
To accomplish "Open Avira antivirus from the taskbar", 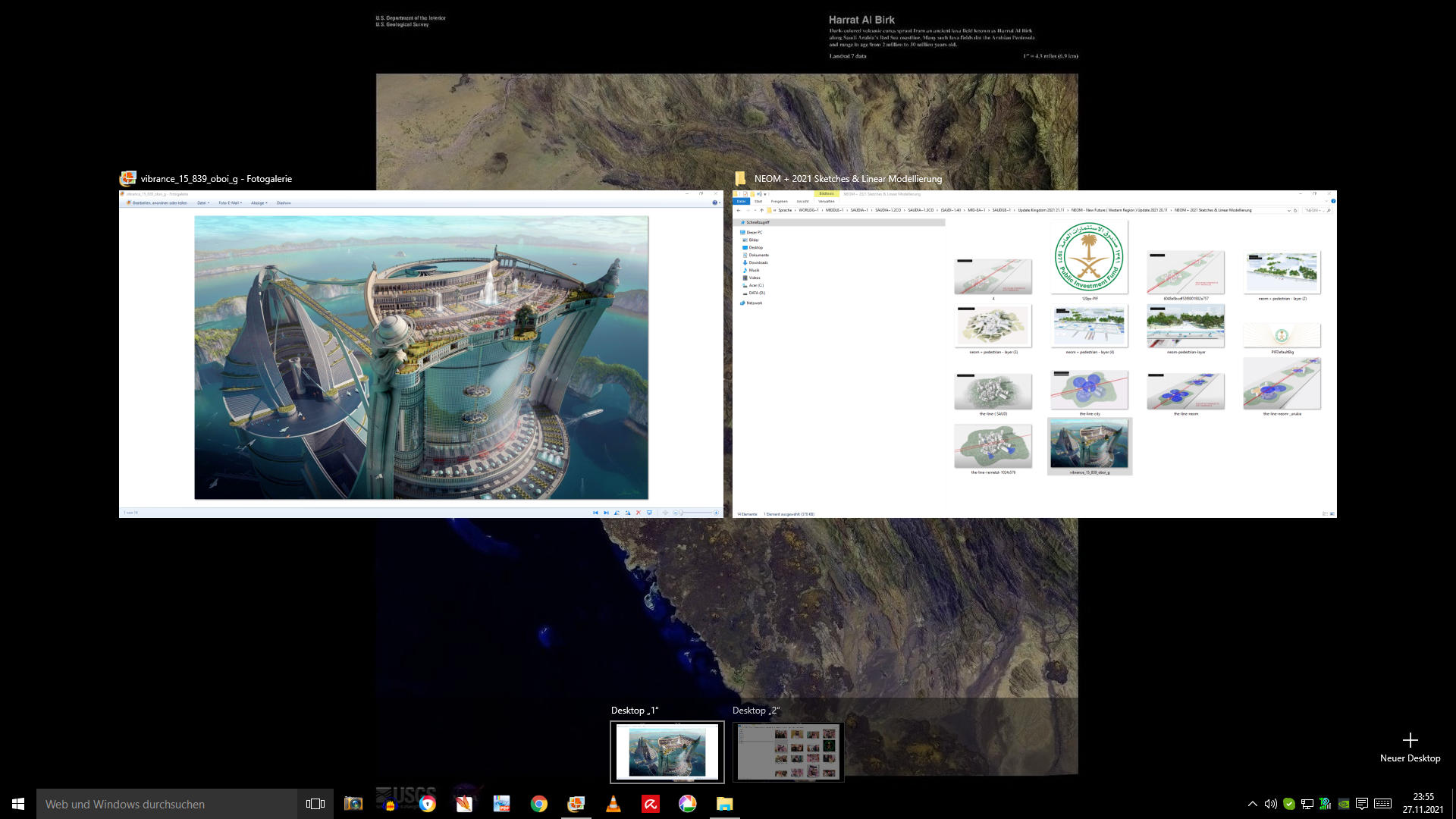I will pyautogui.click(x=651, y=804).
